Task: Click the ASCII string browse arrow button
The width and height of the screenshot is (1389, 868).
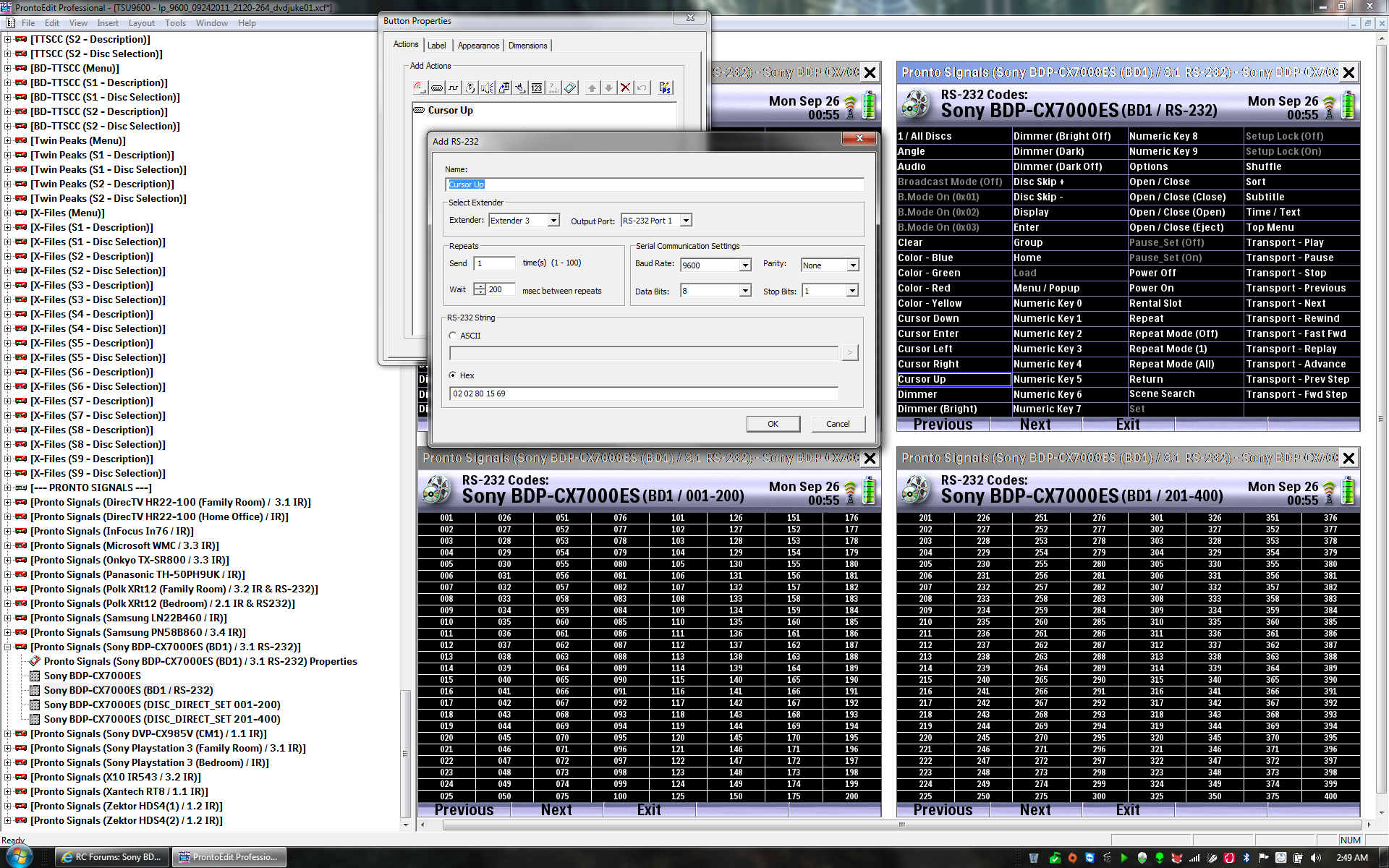Action: tap(849, 352)
